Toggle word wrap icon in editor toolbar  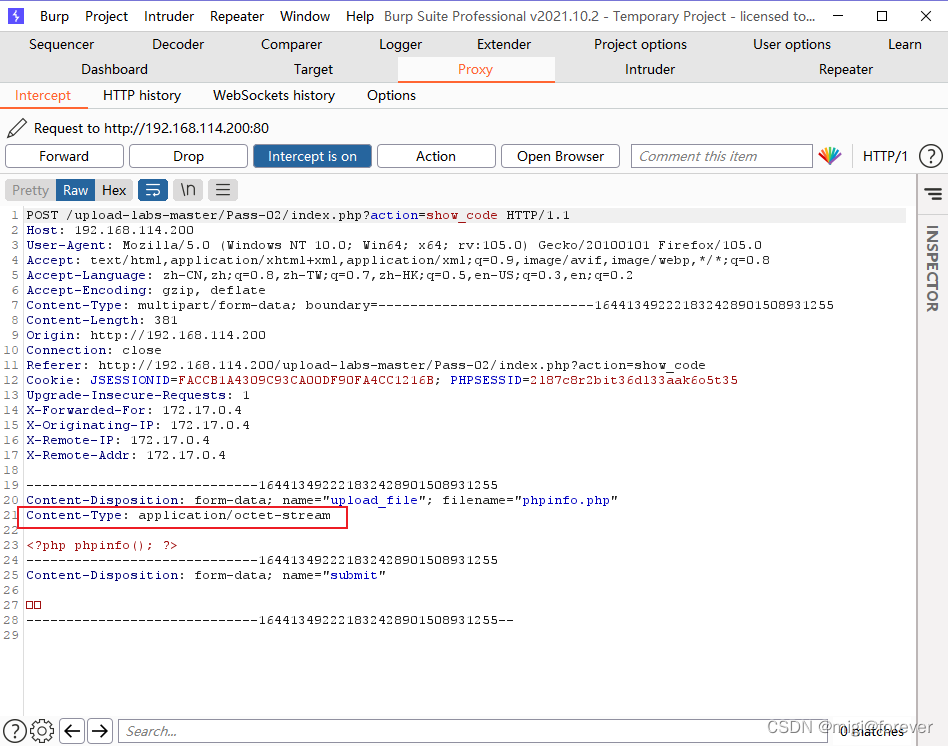coord(152,190)
